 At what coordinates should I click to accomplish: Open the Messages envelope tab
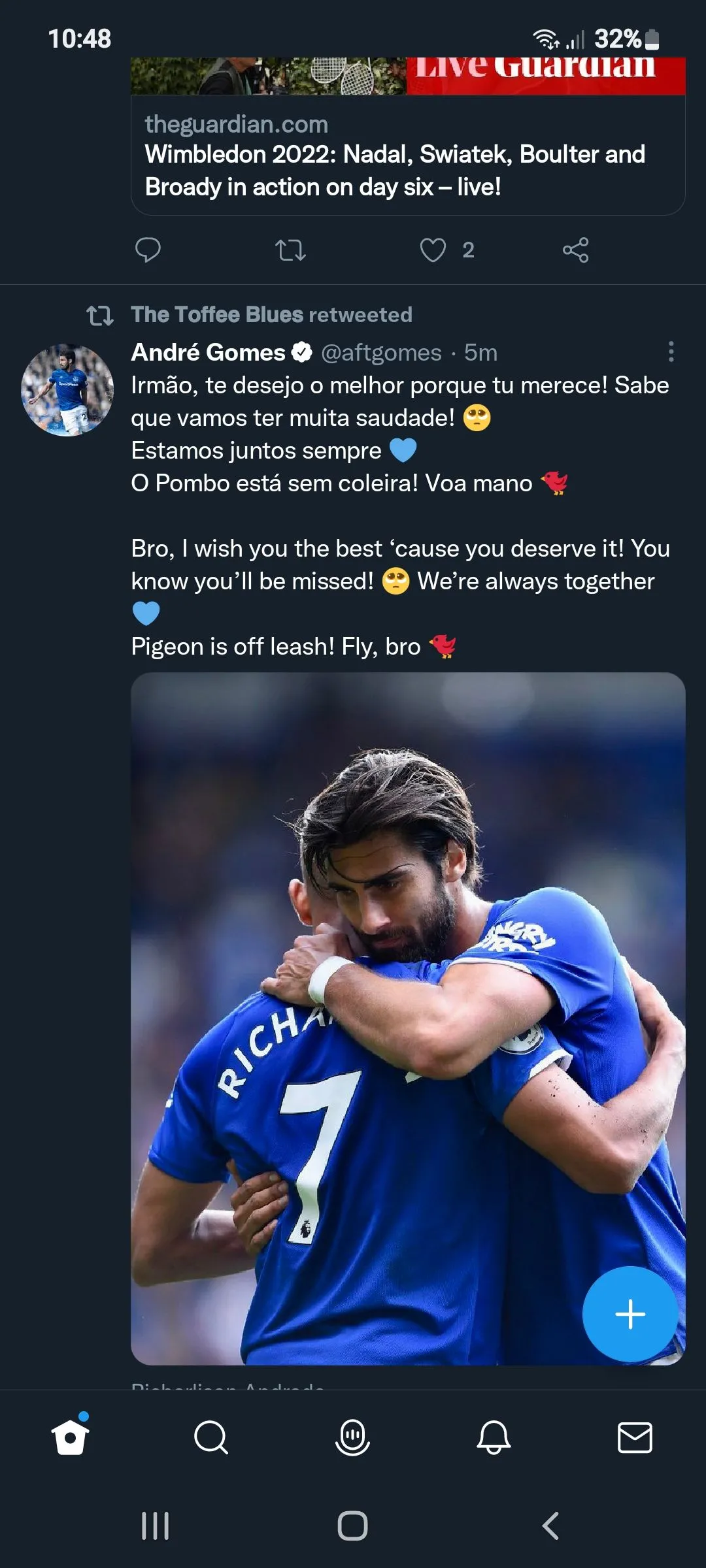pos(635,1437)
